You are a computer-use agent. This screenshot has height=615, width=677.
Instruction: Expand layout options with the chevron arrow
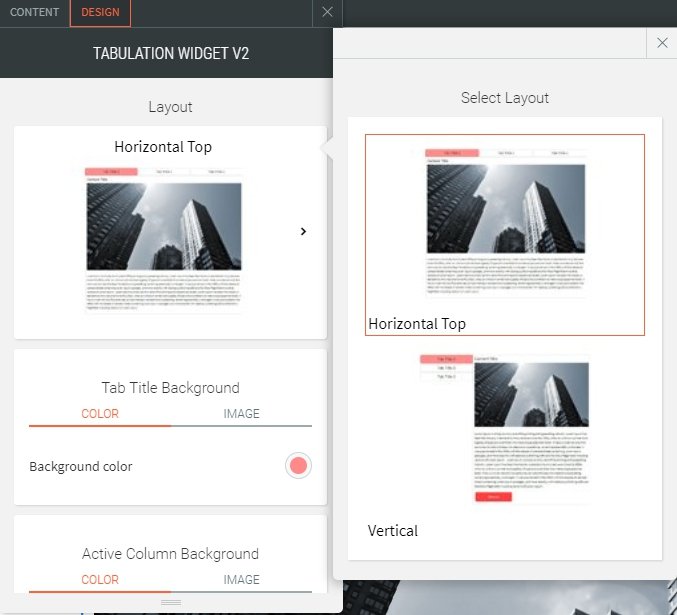(303, 231)
